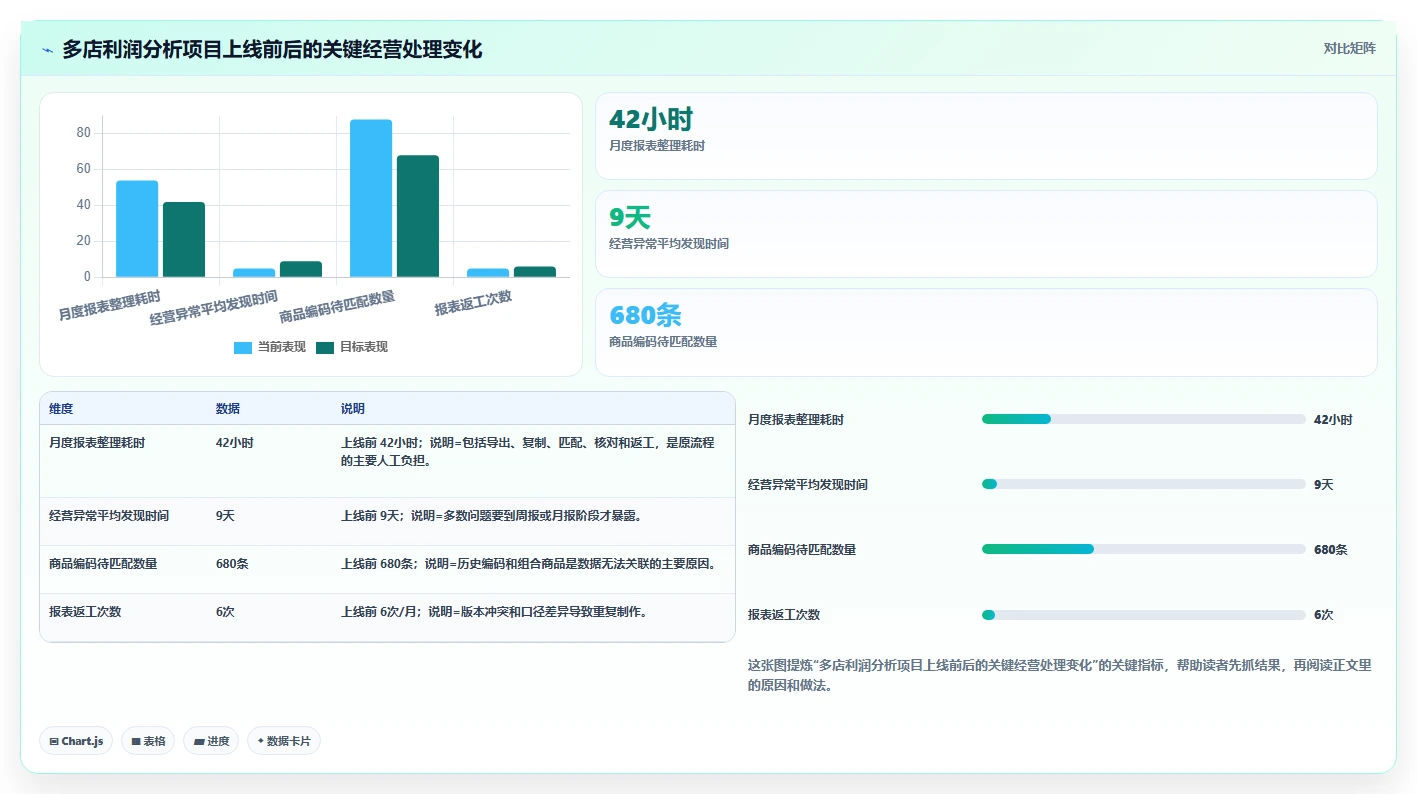Select the 680条 table cell
1417x794 pixels.
[232, 564]
